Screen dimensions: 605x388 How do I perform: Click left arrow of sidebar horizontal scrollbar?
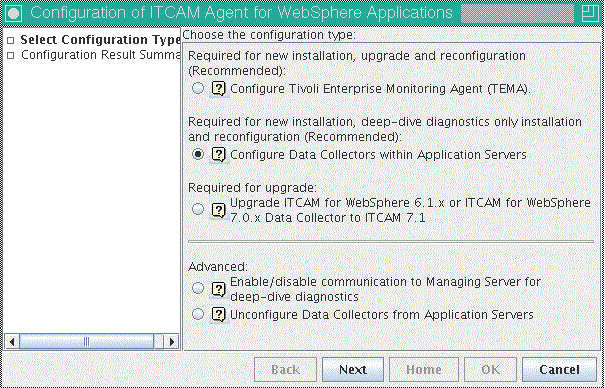(12, 342)
